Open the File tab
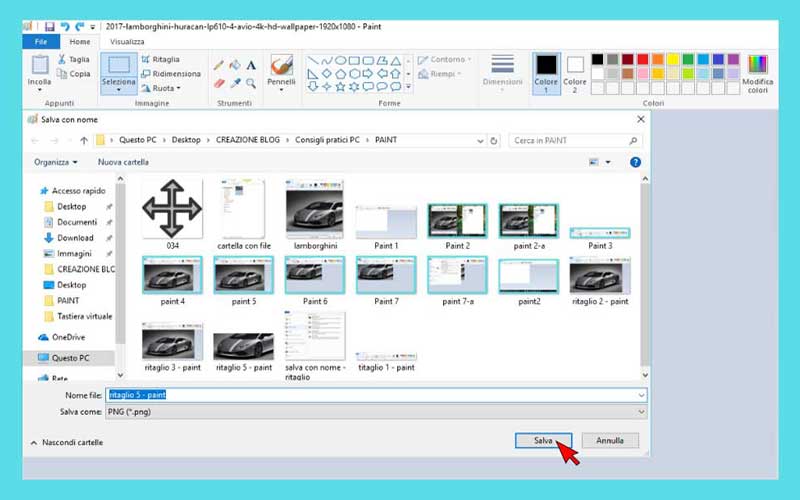The height and width of the screenshot is (500, 800). (41, 42)
